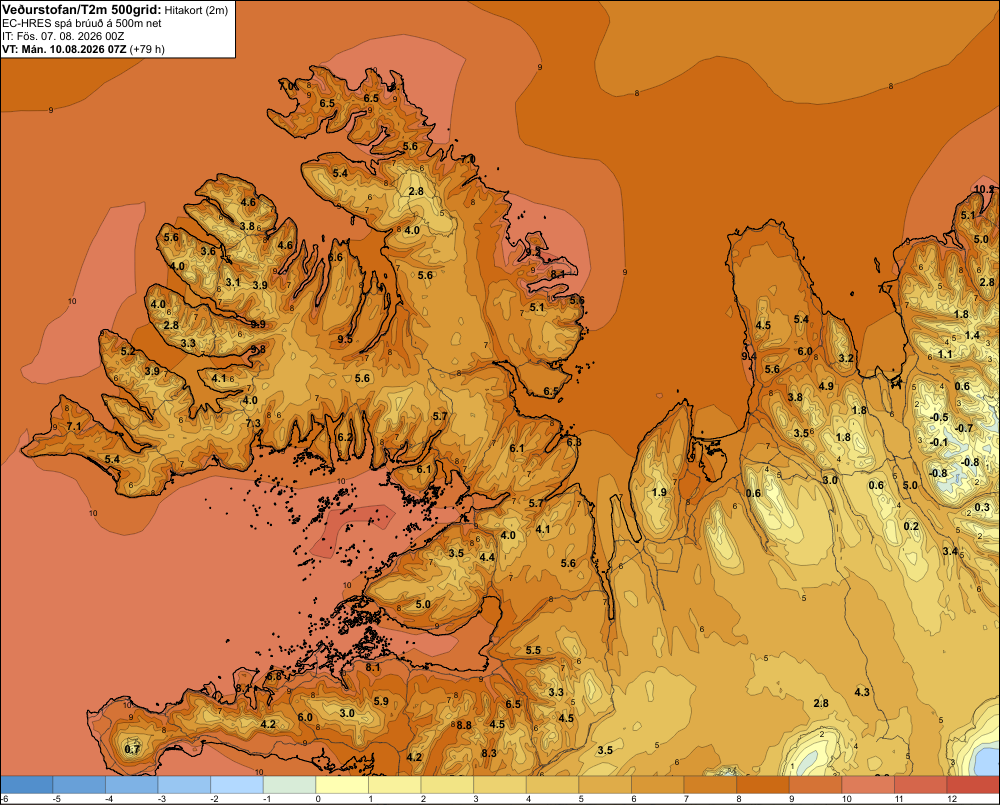Select the 1.9 temperature reading on the map
The image size is (1000, 805).
659,492
